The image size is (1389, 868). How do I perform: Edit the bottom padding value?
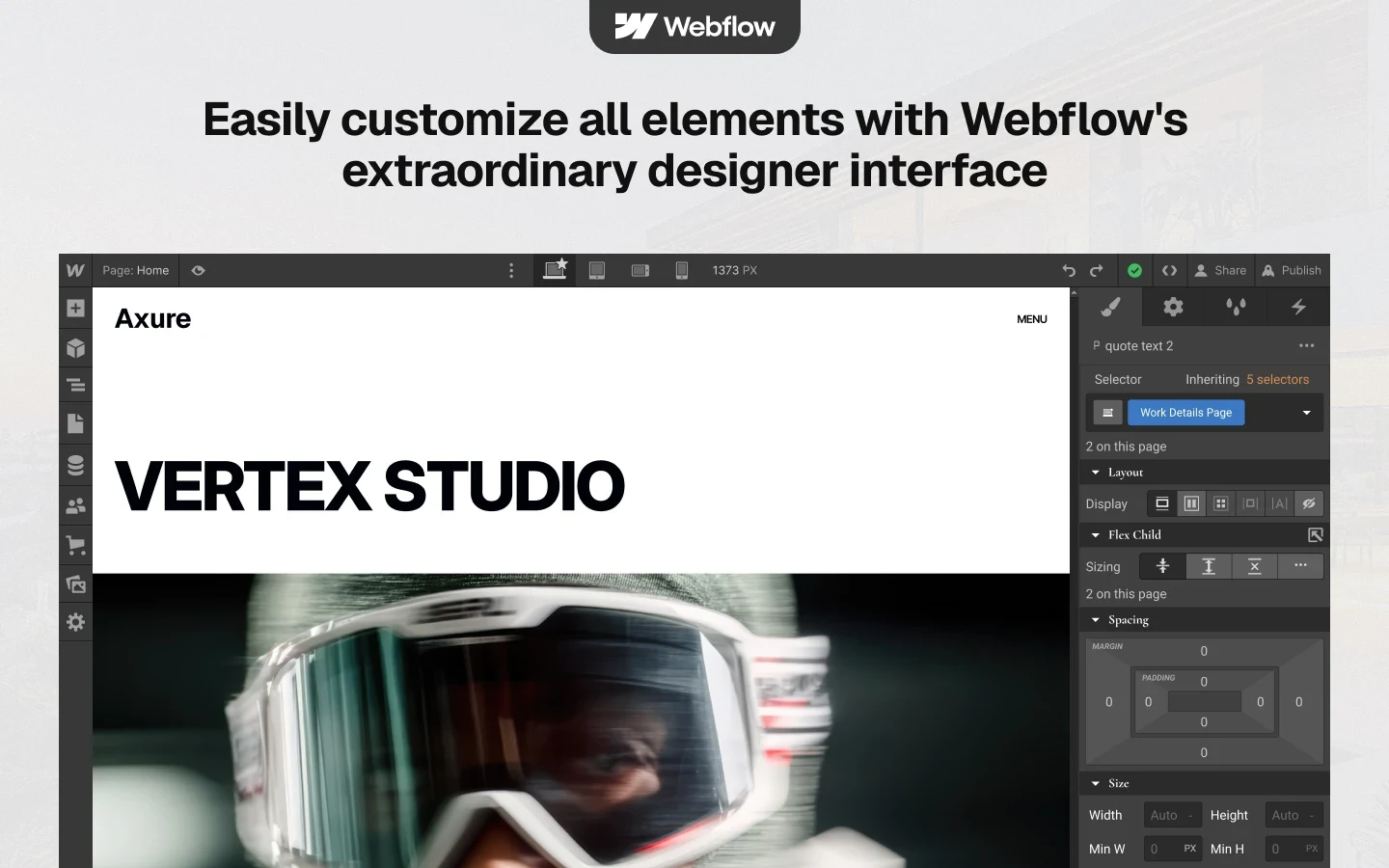click(x=1204, y=722)
